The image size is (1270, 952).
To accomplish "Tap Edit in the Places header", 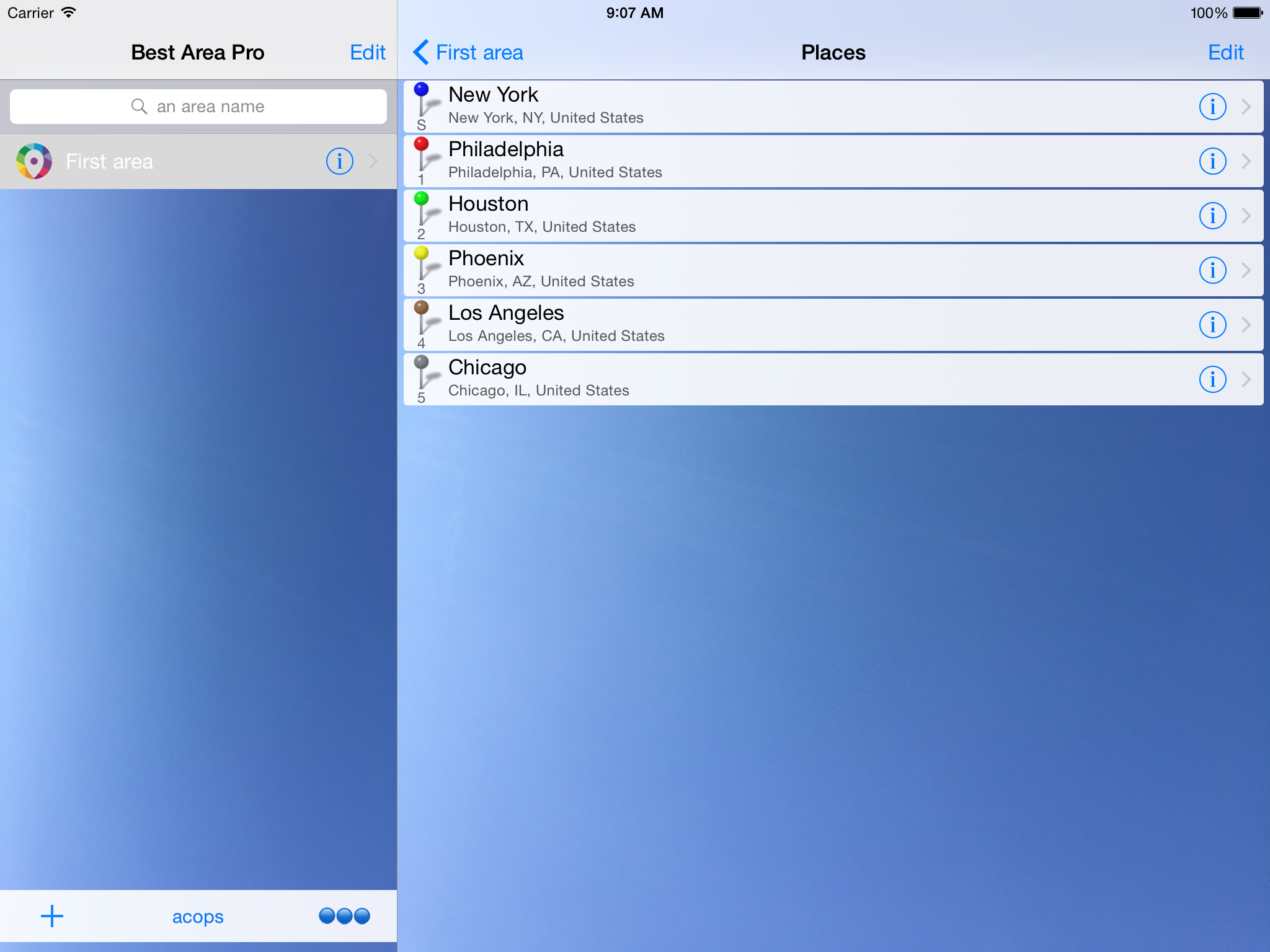I will 1225,53.
